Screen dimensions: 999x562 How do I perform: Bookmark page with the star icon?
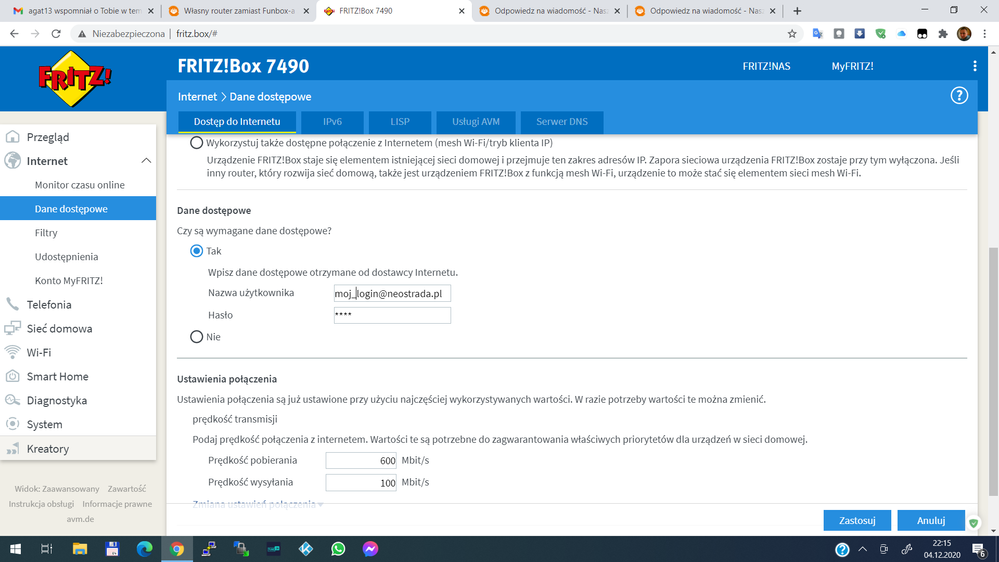click(792, 34)
